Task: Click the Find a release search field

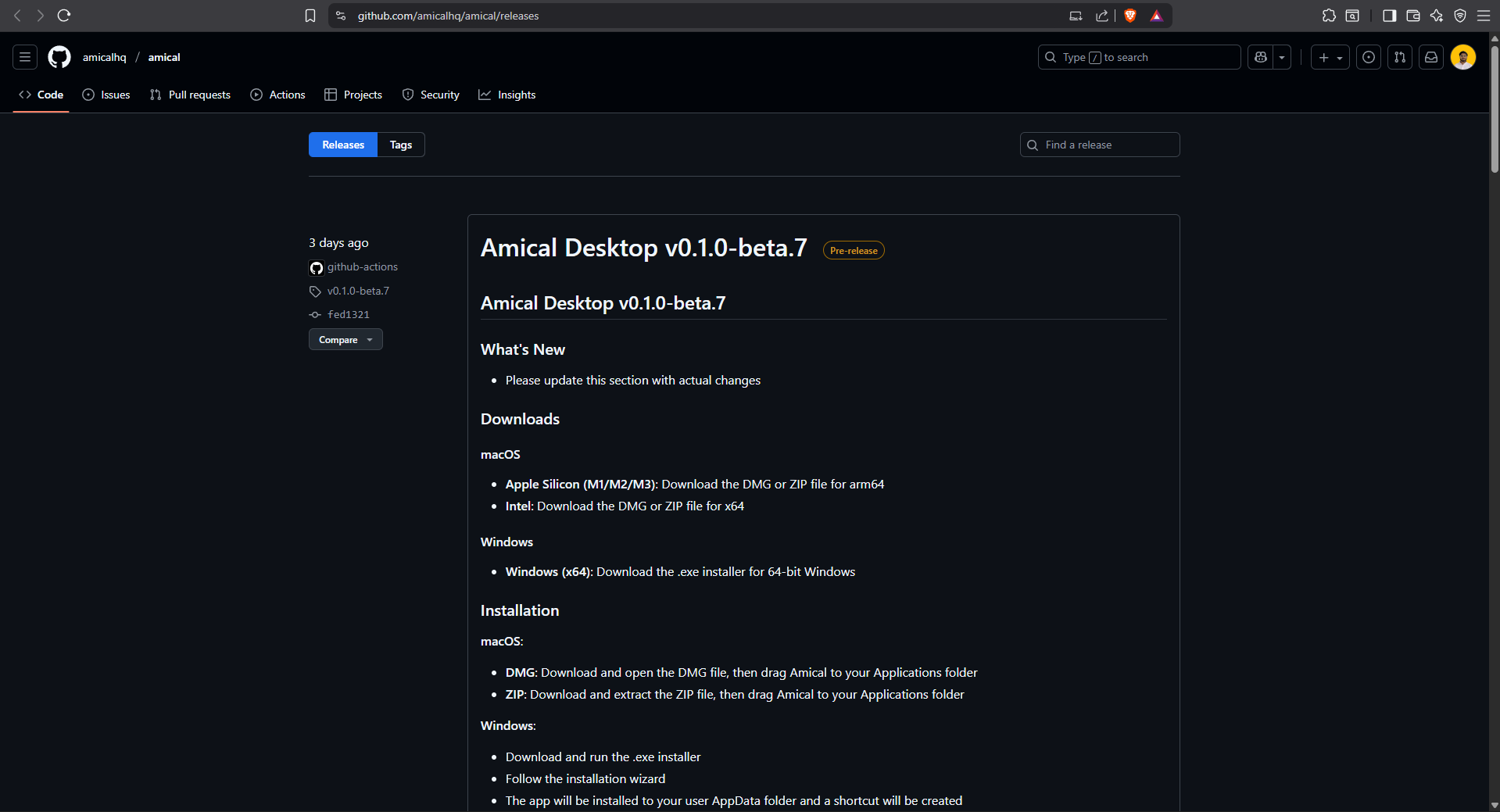Action: pos(1099,145)
